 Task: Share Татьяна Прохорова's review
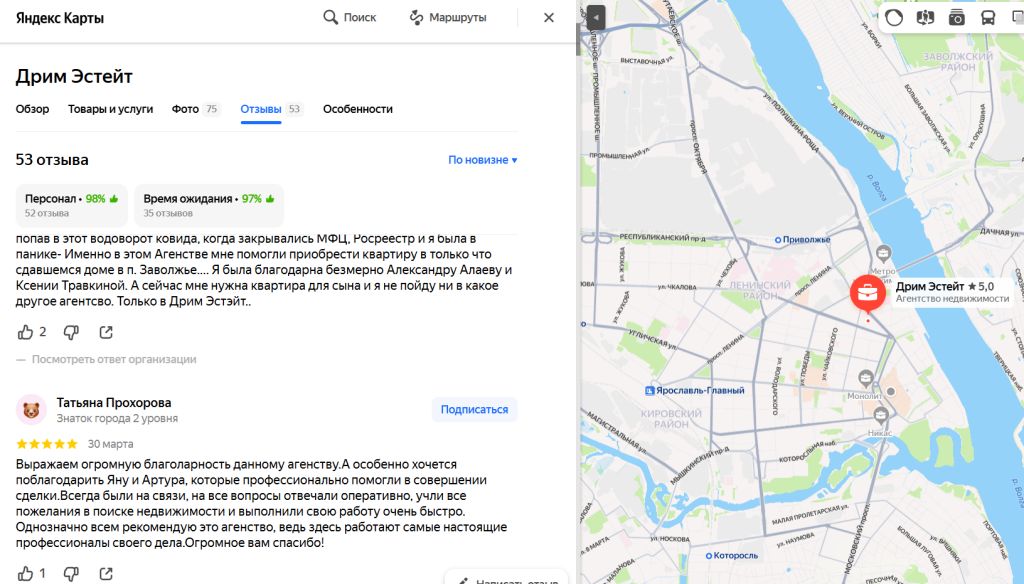point(104,573)
